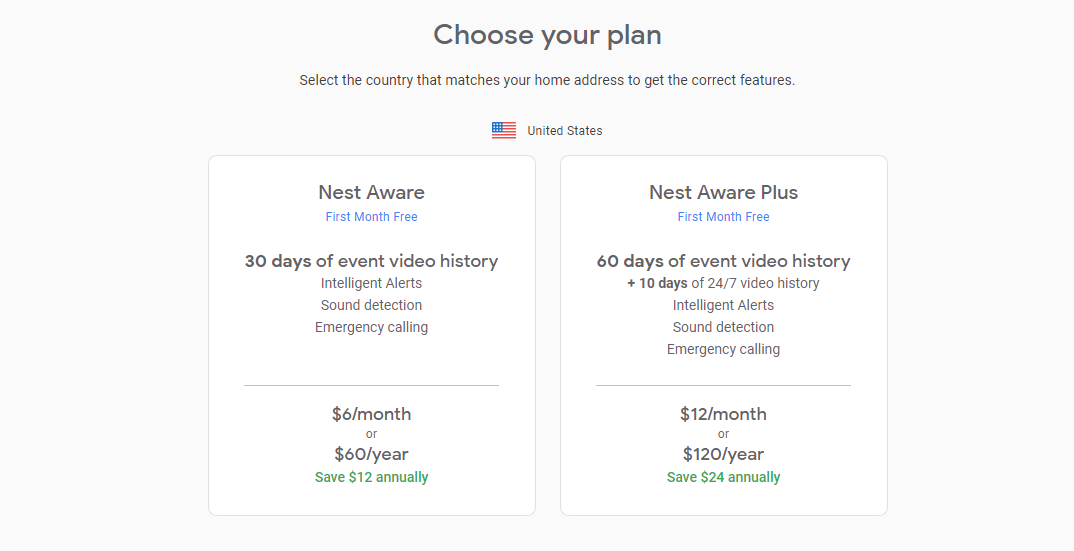The height and width of the screenshot is (551, 1074).
Task: Choose the $120/year price option
Action: tap(723, 454)
